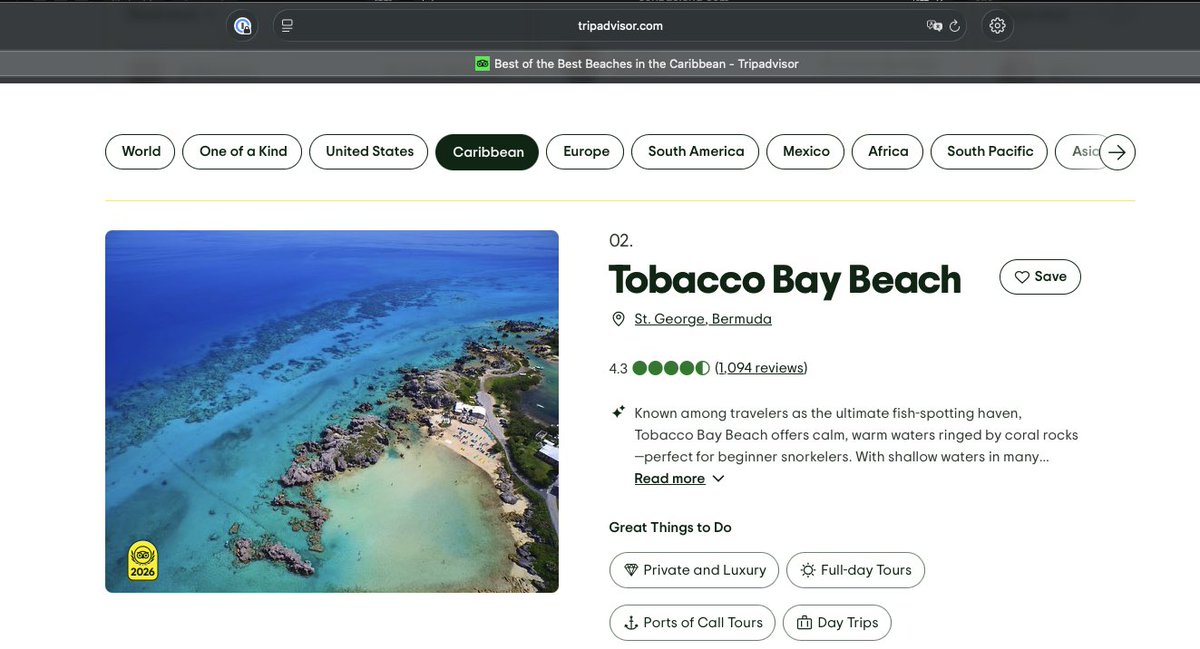Save Tobacco Bay Beach with the heart button

pyautogui.click(x=1040, y=277)
